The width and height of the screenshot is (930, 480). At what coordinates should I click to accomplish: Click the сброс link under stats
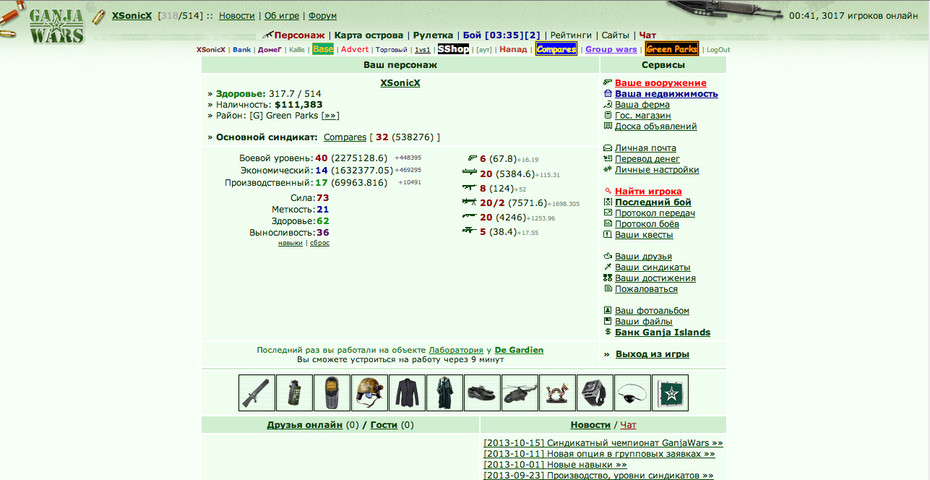[320, 243]
